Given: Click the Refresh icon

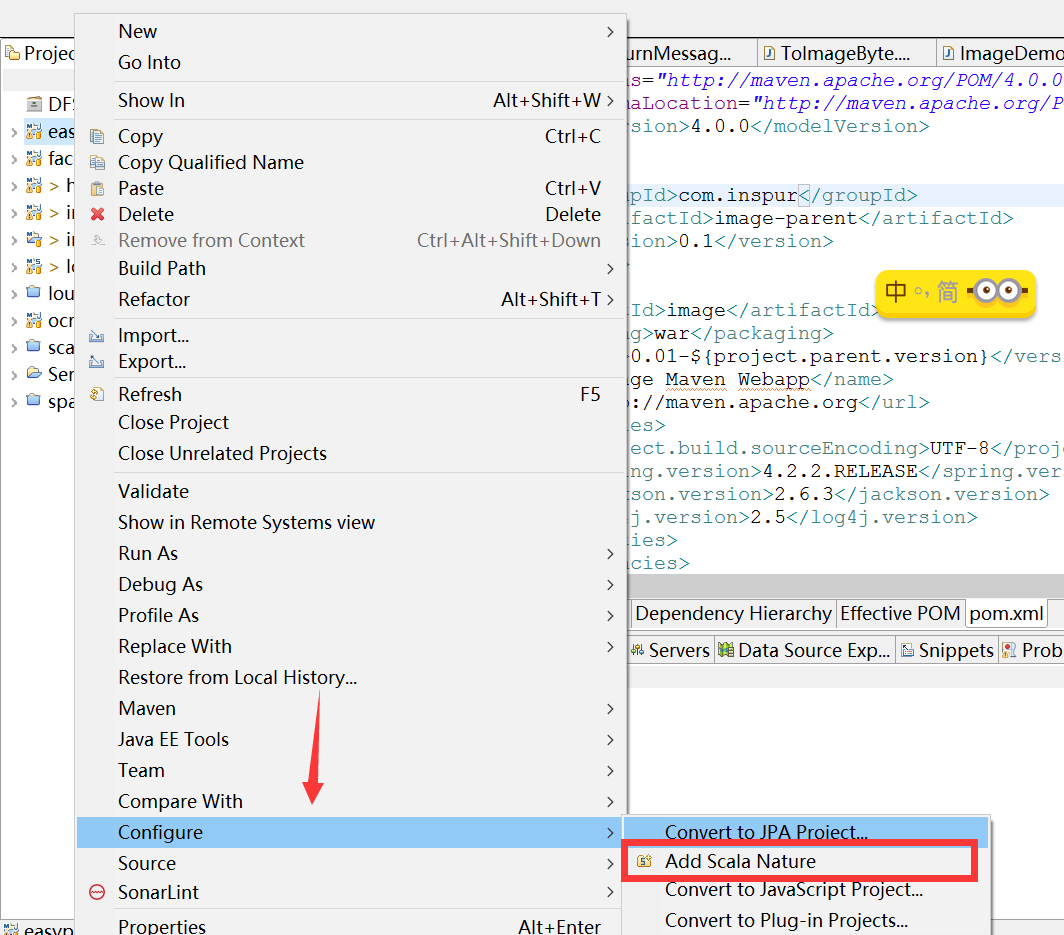Looking at the screenshot, I should tap(97, 394).
